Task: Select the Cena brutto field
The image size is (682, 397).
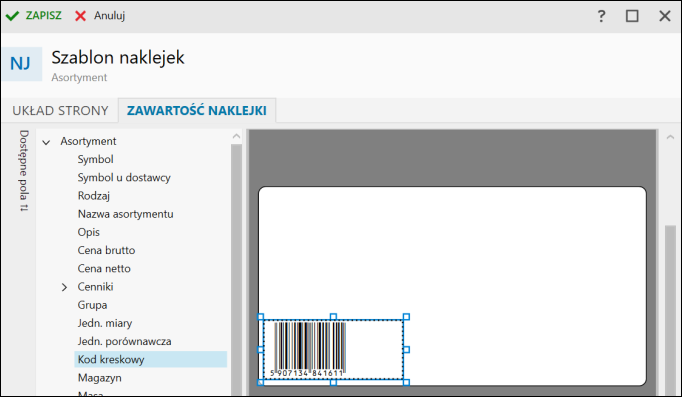Action: (106, 250)
